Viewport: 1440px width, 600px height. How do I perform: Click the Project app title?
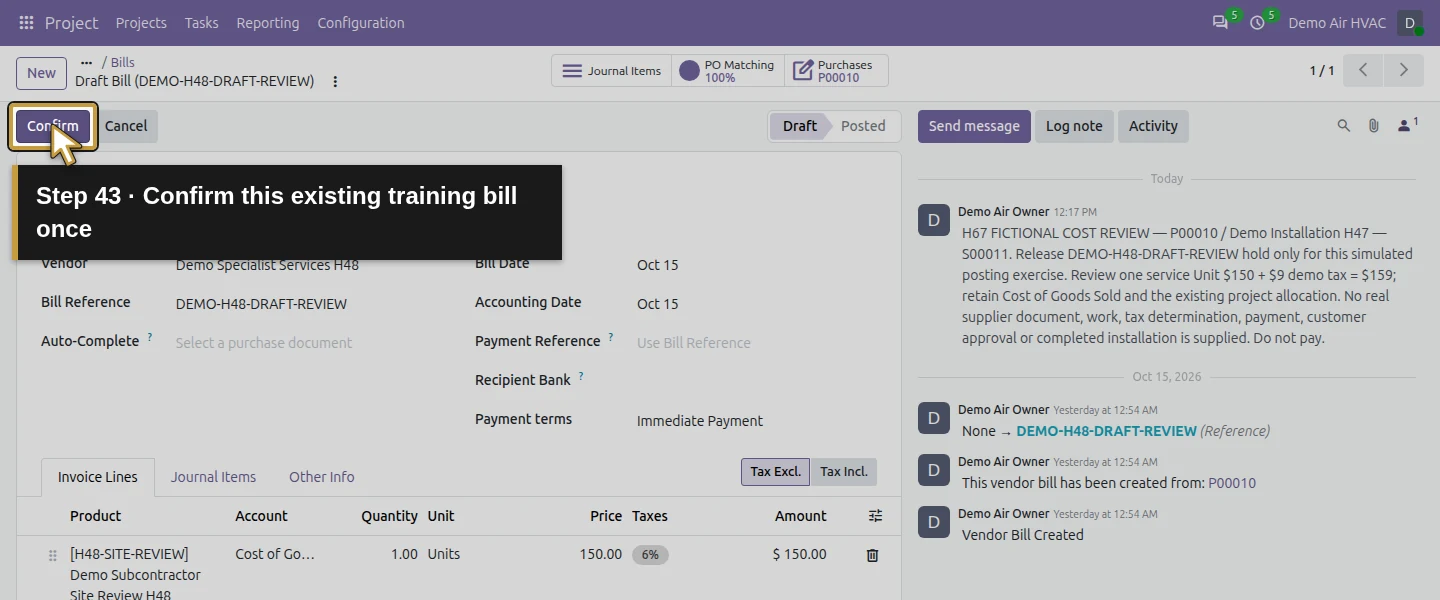72,23
